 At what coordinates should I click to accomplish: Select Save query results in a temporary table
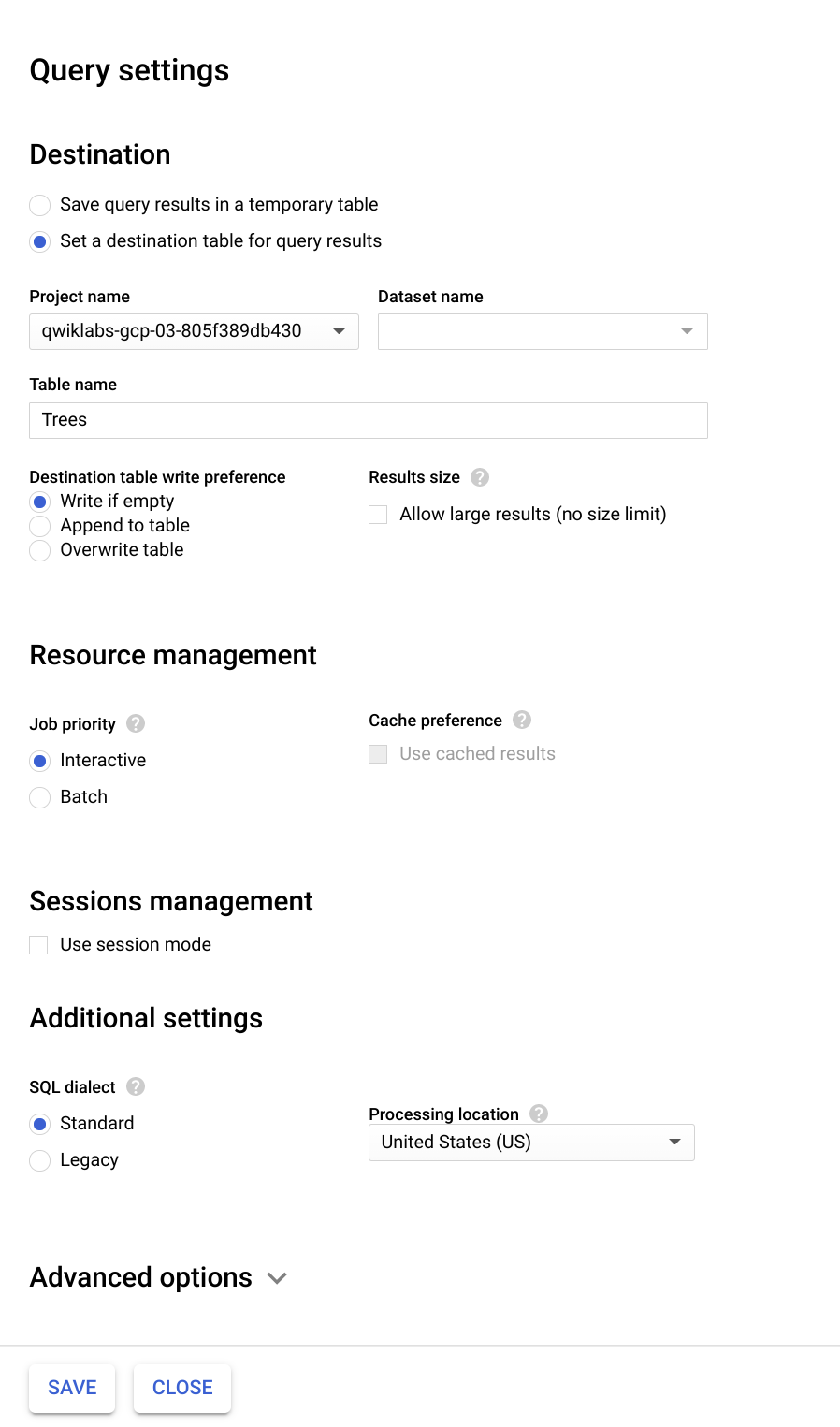39,205
